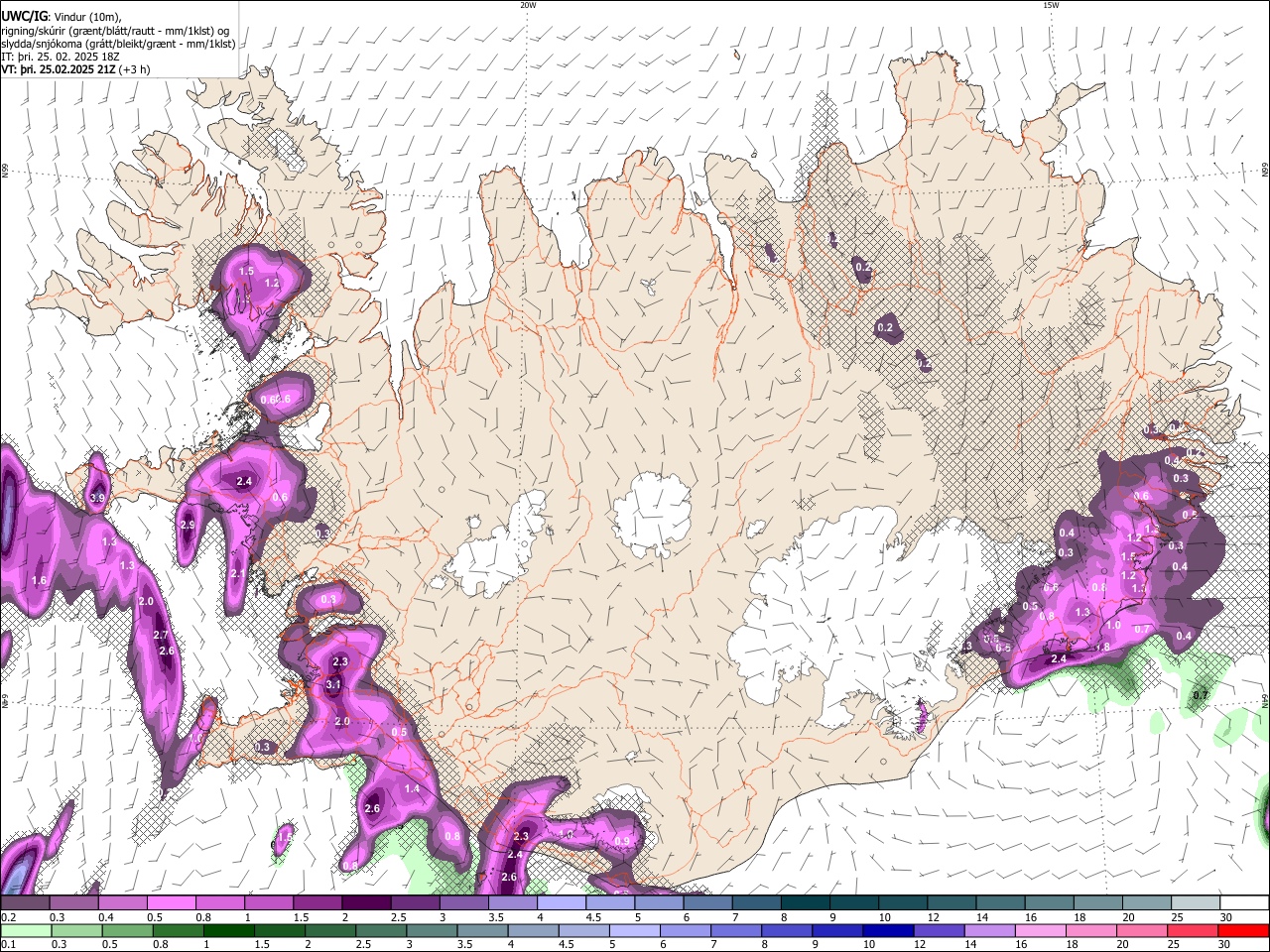
Task: Pick the light gray upper swatch labeled 25
Action: (1196, 903)
